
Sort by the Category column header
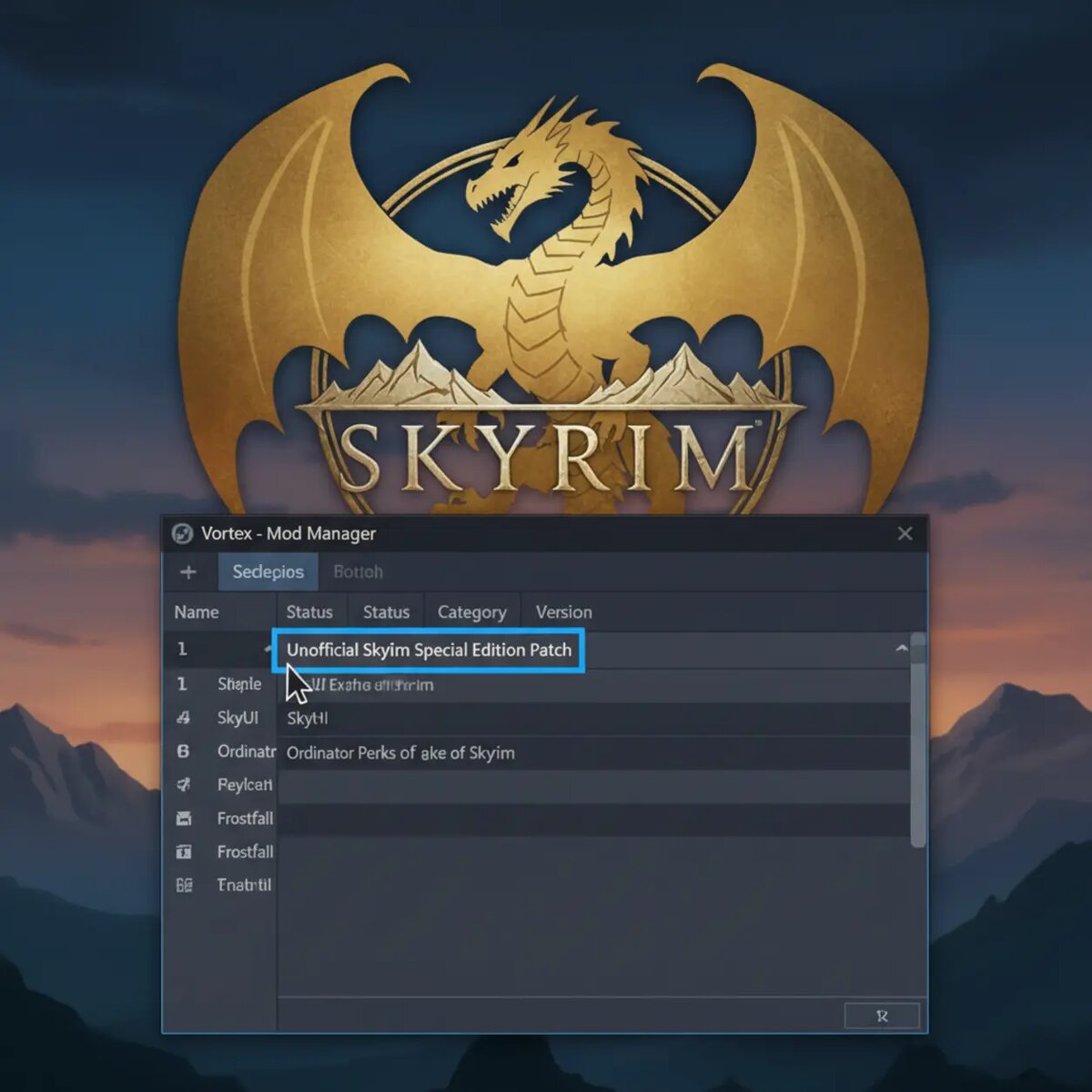pyautogui.click(x=471, y=612)
